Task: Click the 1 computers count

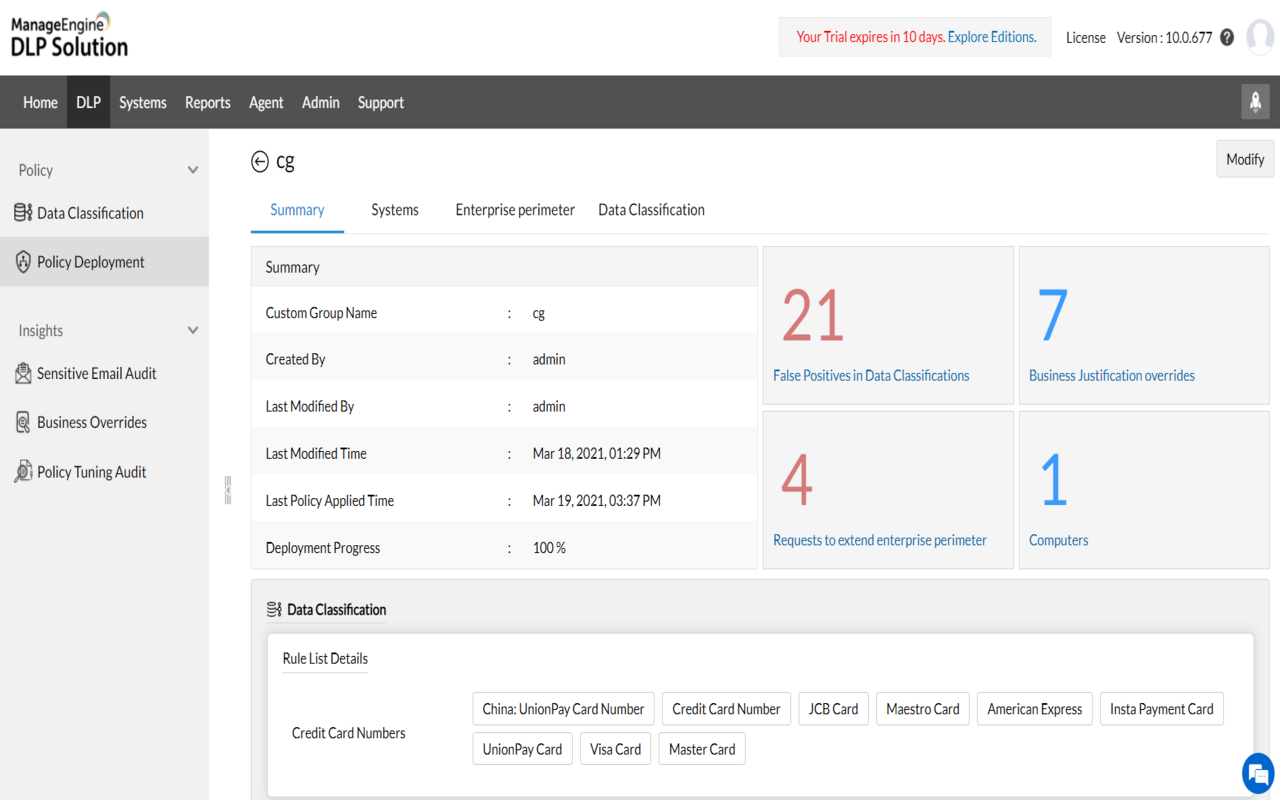Action: 1054,480
